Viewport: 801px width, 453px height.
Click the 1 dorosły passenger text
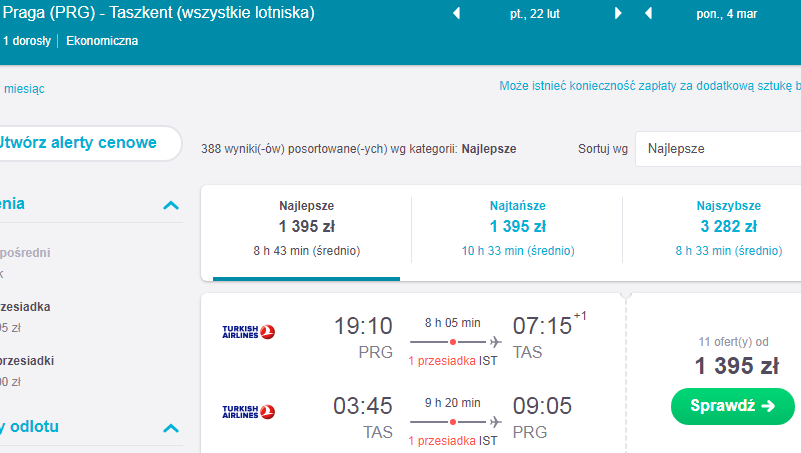(27, 41)
